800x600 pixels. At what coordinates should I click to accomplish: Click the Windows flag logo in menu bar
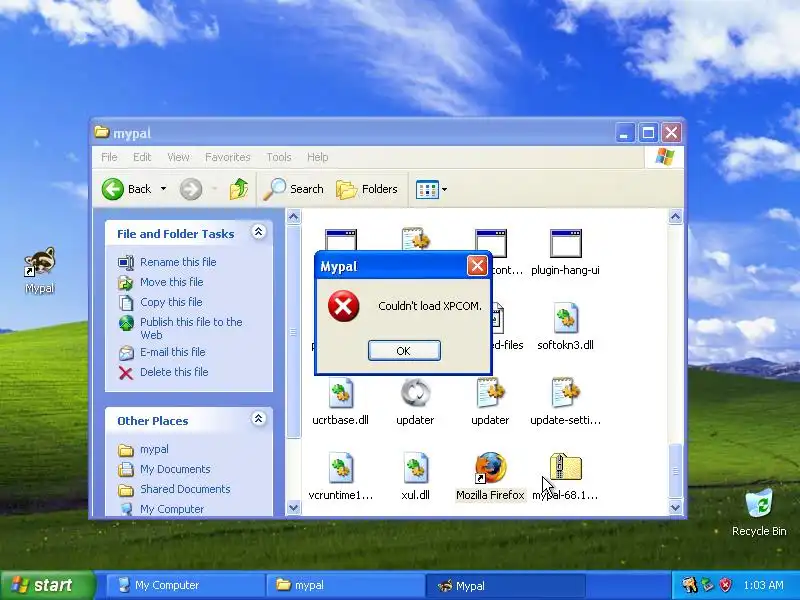[664, 157]
